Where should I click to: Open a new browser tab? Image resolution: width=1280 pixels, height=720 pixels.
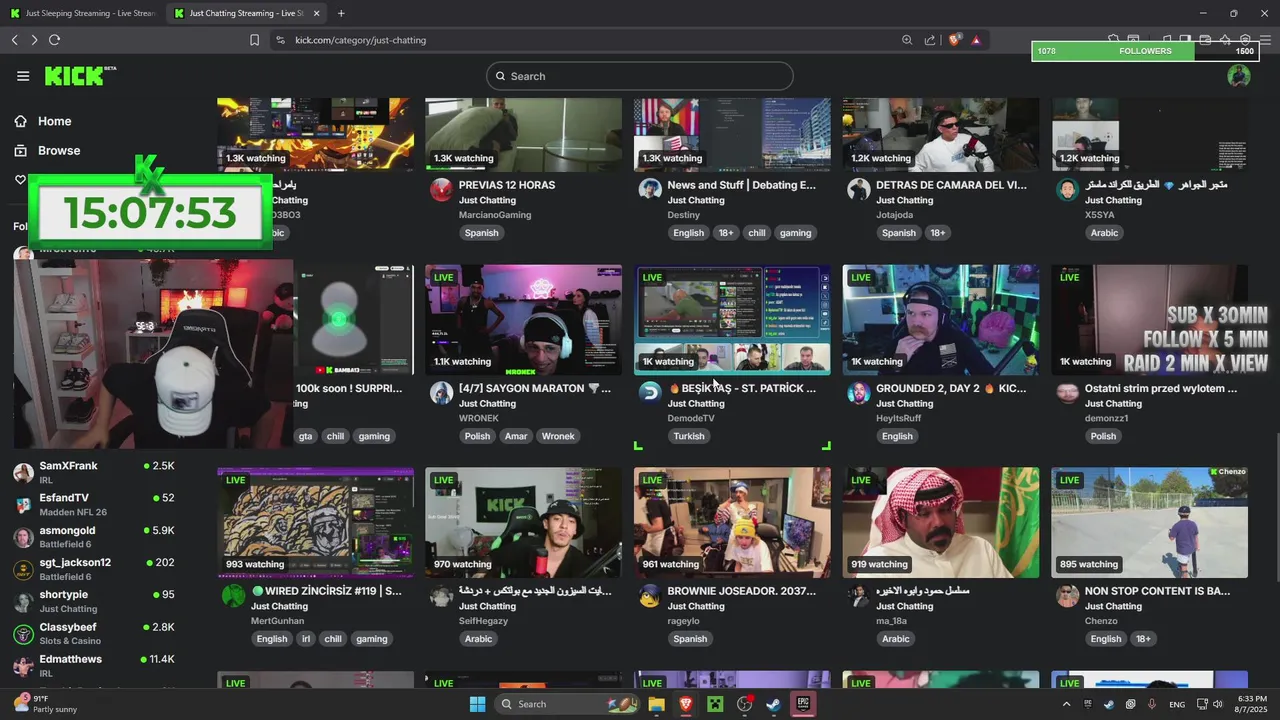click(341, 13)
